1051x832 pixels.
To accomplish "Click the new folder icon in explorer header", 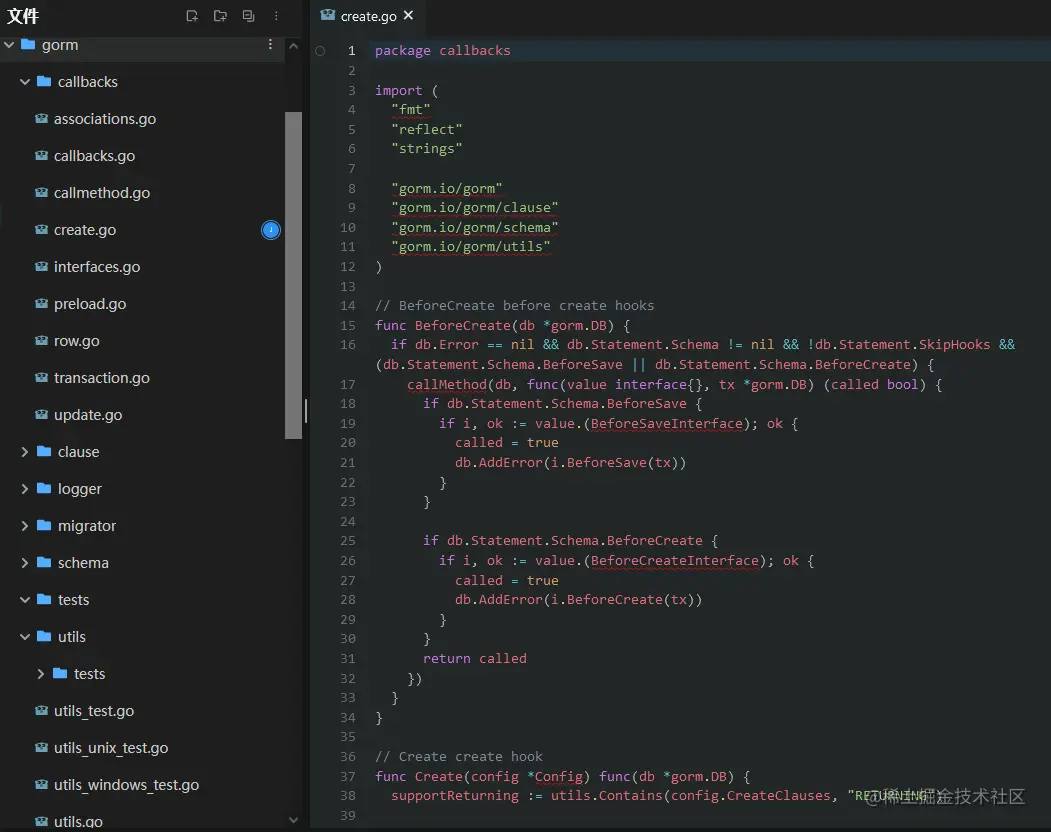I will click(220, 16).
